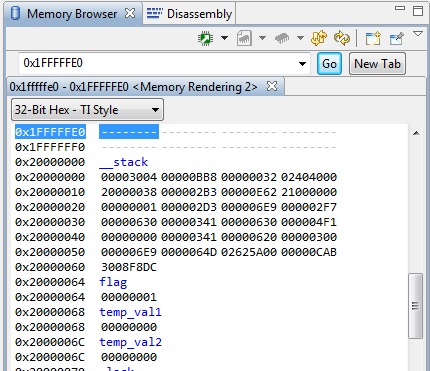
Task: Switch to the Disassembly tab
Action: pyautogui.click(x=189, y=14)
